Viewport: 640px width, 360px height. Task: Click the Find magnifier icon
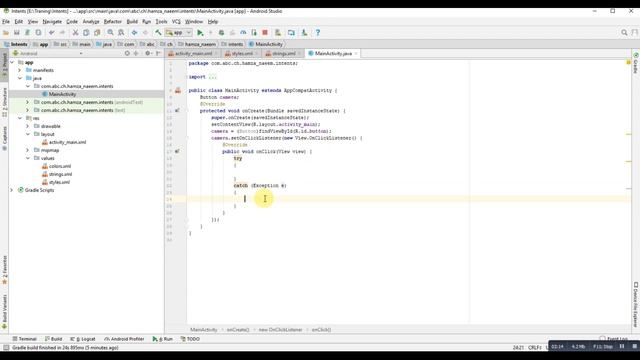point(111,33)
